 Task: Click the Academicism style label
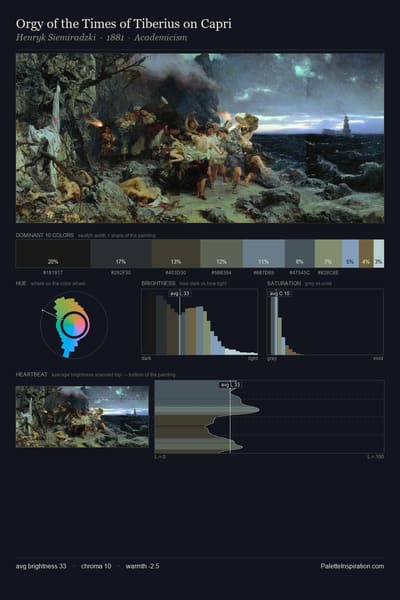(x=161, y=38)
